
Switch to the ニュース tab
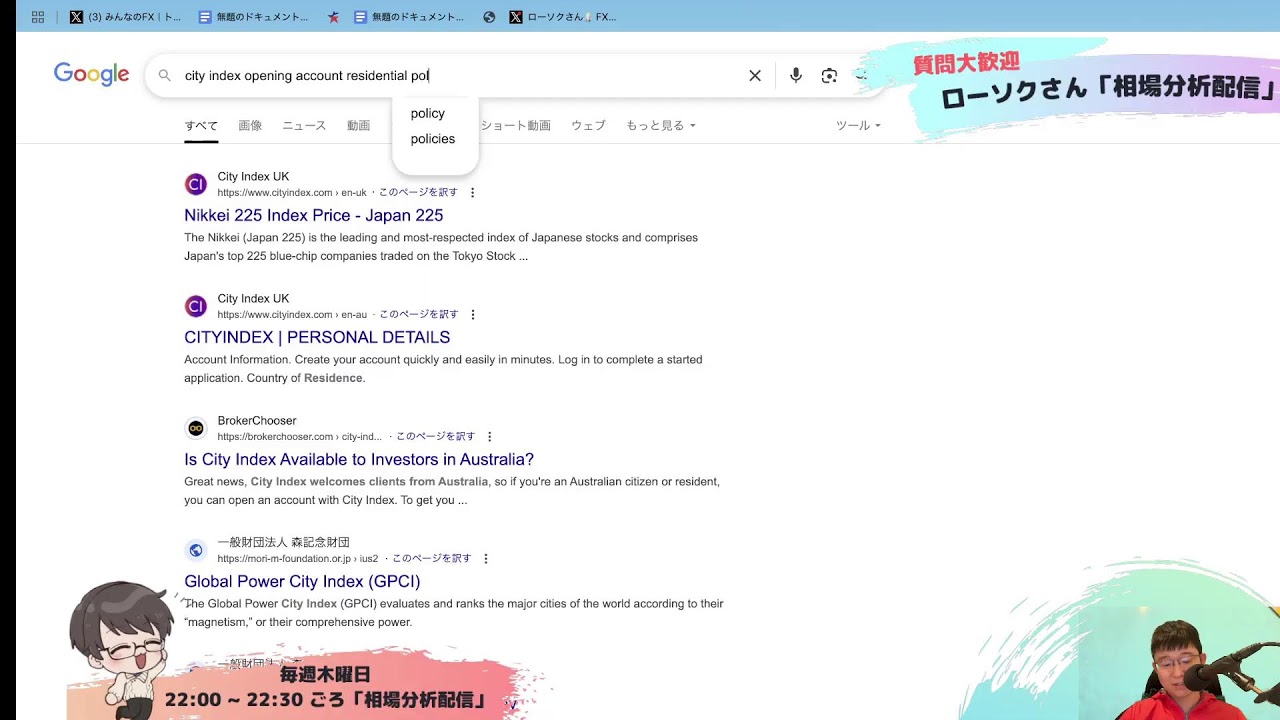[304, 125]
